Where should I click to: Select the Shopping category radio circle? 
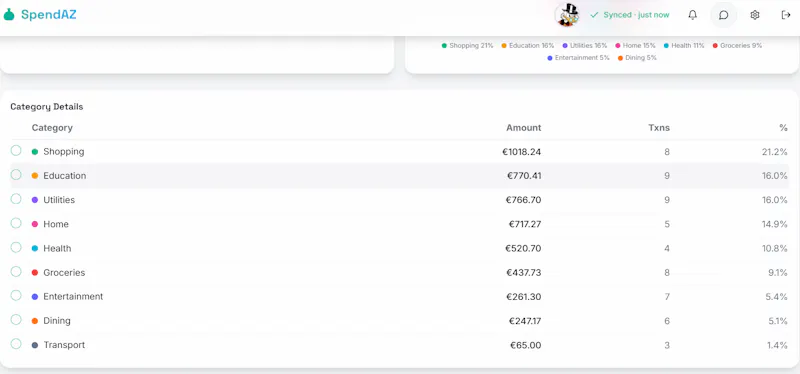click(16, 151)
